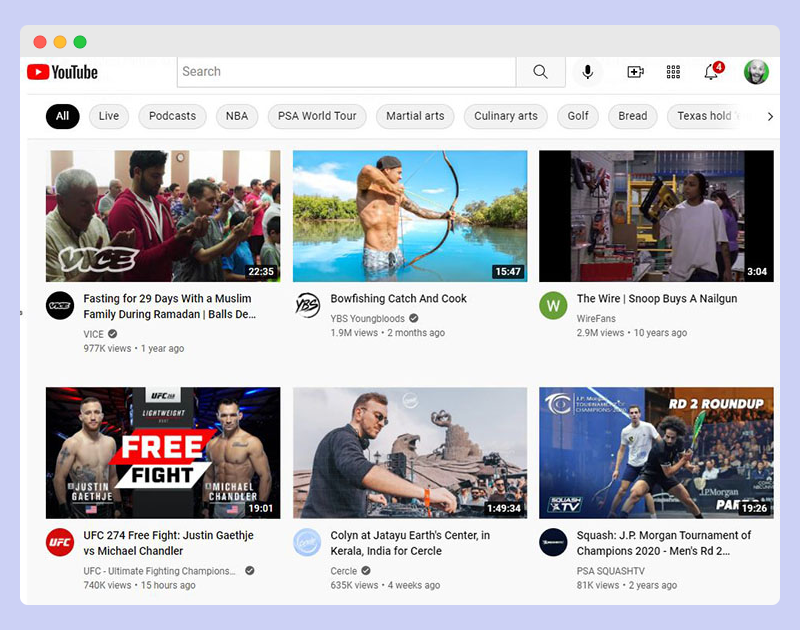Open title 'Colyn at Jatayu Earth's Center'
Screen dimensions: 800x630
pos(410,543)
